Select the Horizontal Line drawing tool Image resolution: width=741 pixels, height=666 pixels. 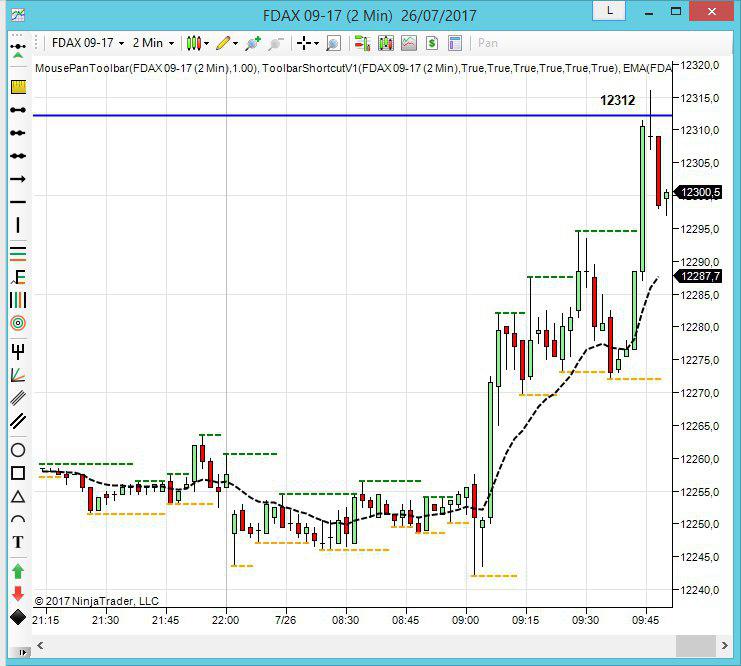(18, 202)
